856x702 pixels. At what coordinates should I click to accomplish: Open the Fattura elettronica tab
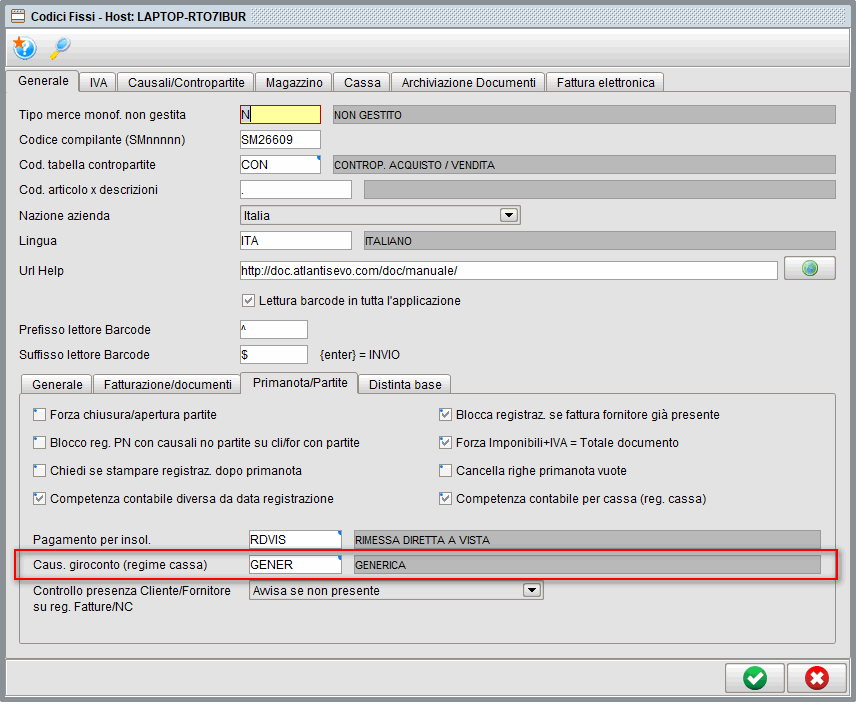[x=605, y=82]
